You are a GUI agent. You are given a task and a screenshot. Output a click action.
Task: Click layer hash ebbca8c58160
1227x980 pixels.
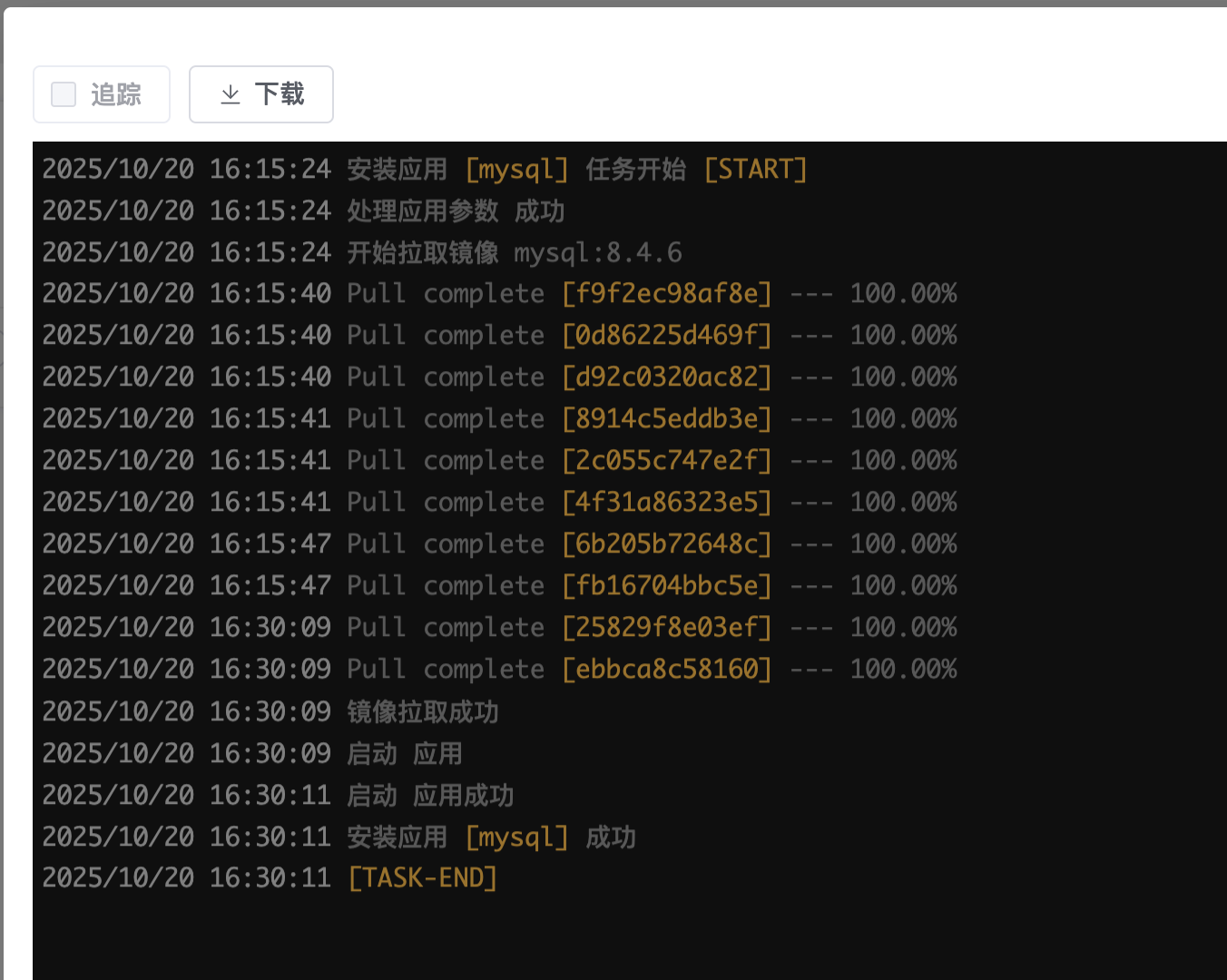coord(667,670)
